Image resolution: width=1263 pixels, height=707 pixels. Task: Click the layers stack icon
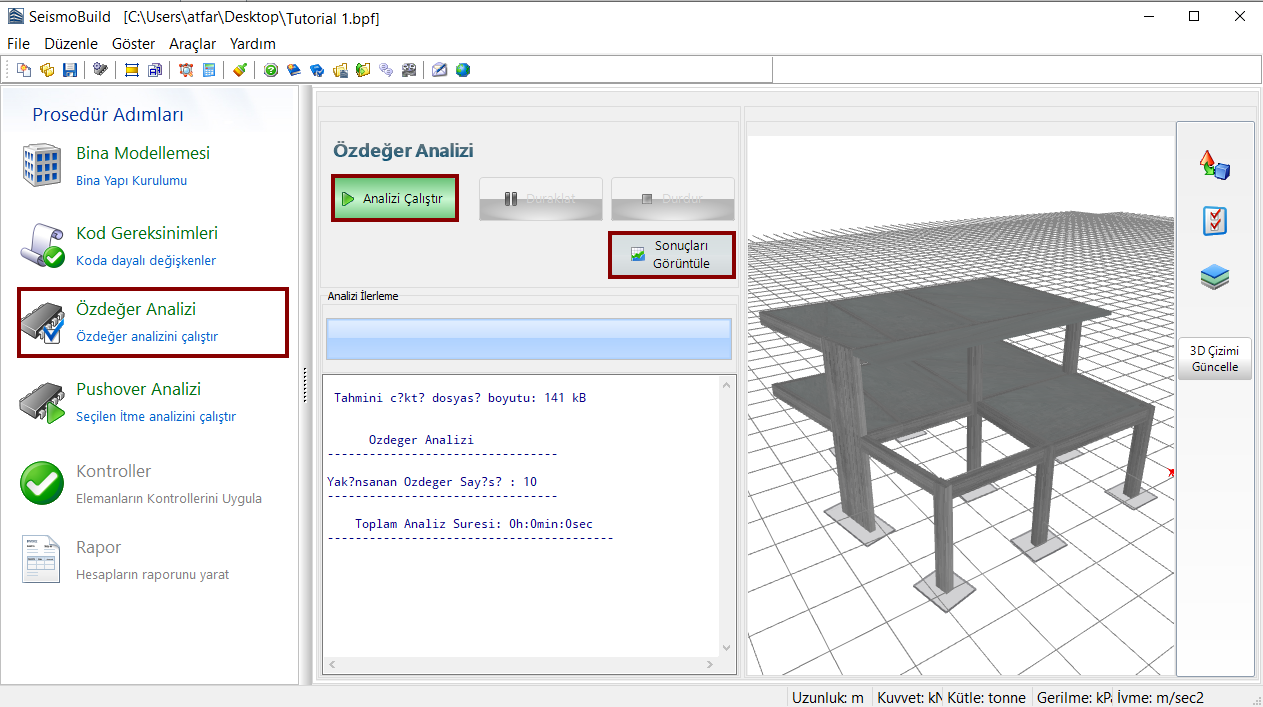click(1214, 278)
